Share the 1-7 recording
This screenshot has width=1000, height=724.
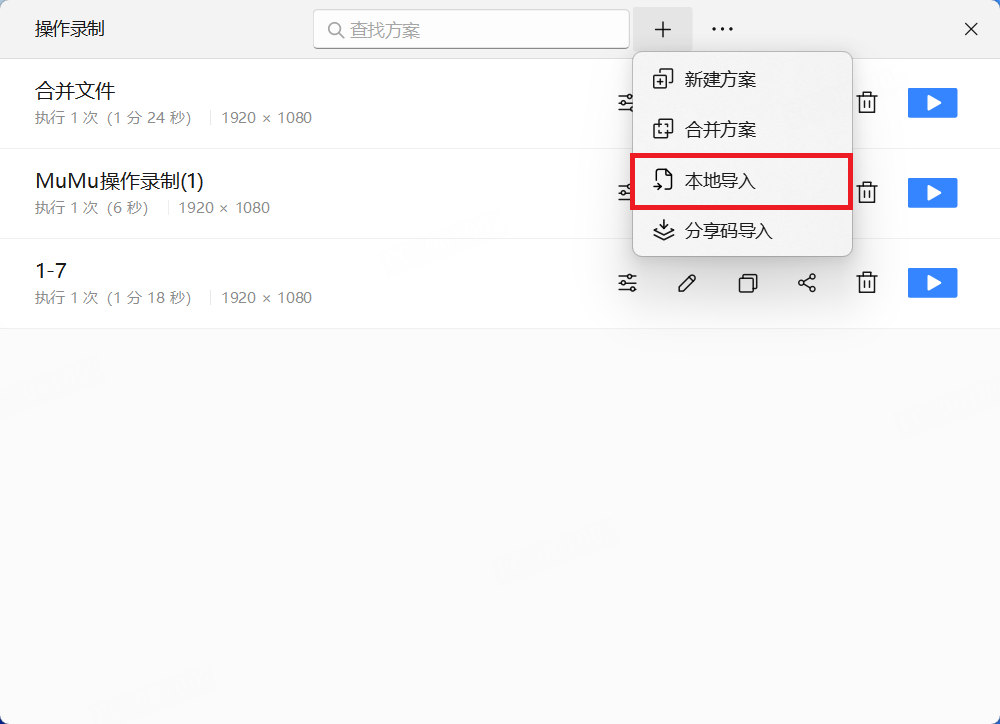(x=807, y=283)
